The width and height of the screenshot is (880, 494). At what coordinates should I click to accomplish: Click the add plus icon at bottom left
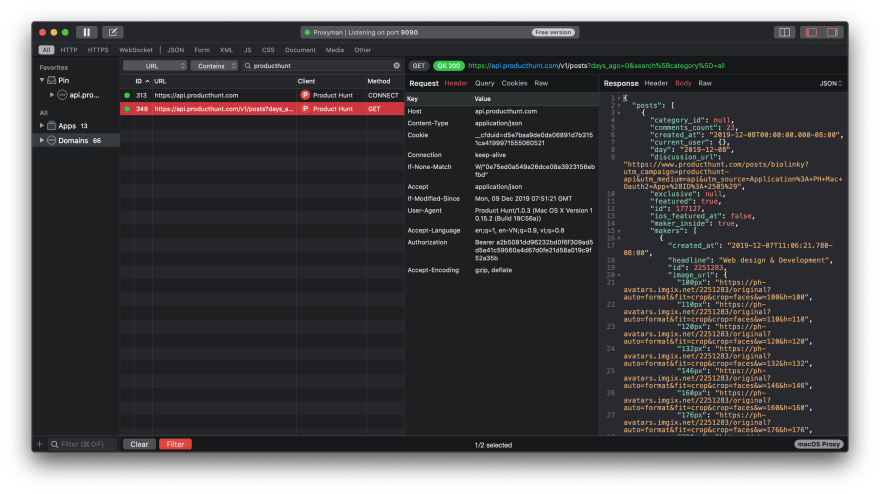40,445
